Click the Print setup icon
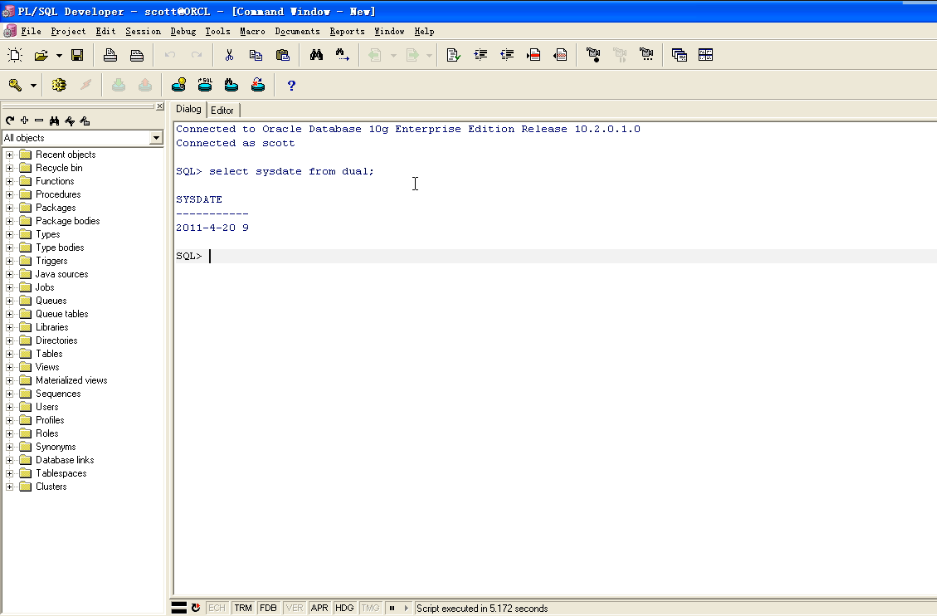This screenshot has height=616, width=937. pyautogui.click(x=137, y=55)
